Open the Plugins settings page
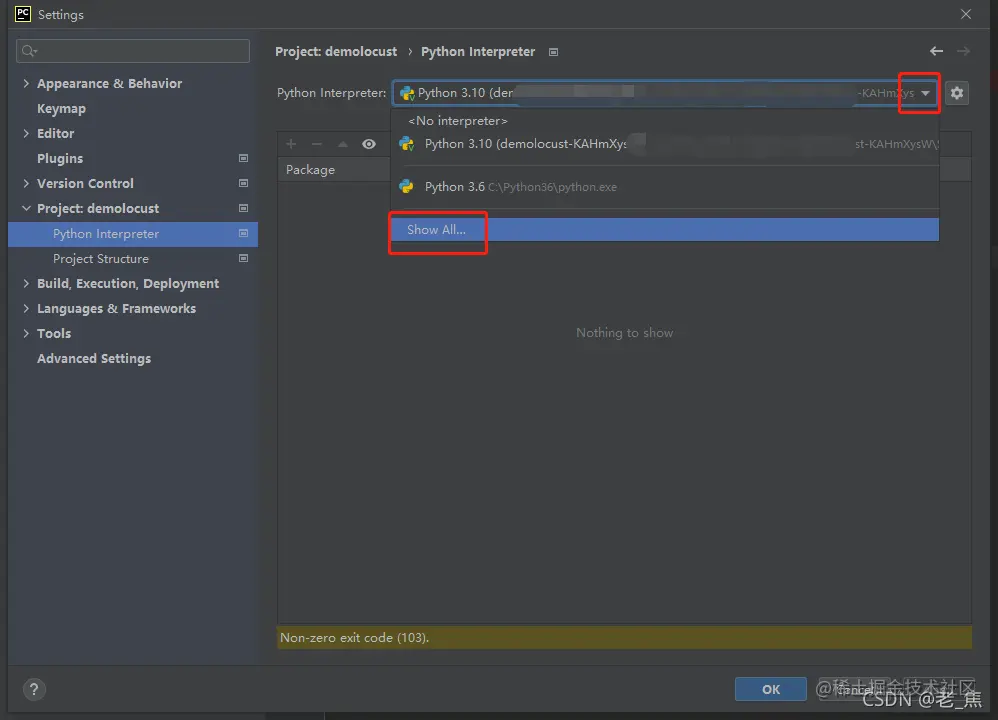998x720 pixels. point(60,159)
